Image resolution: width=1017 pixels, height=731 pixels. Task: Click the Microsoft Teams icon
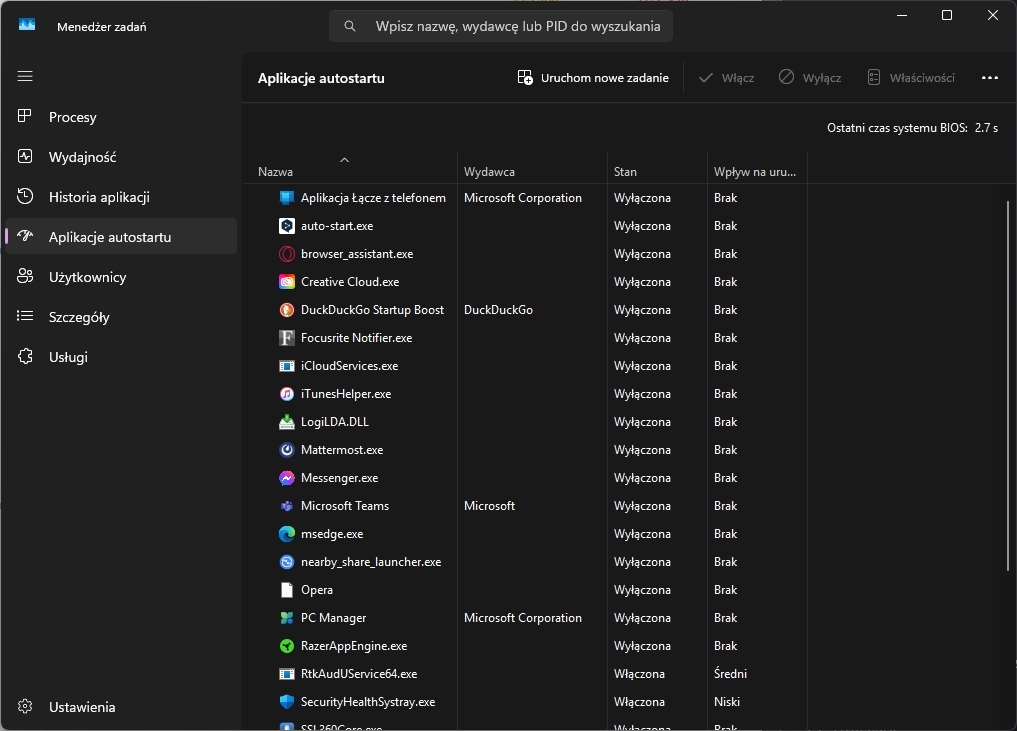click(x=287, y=506)
